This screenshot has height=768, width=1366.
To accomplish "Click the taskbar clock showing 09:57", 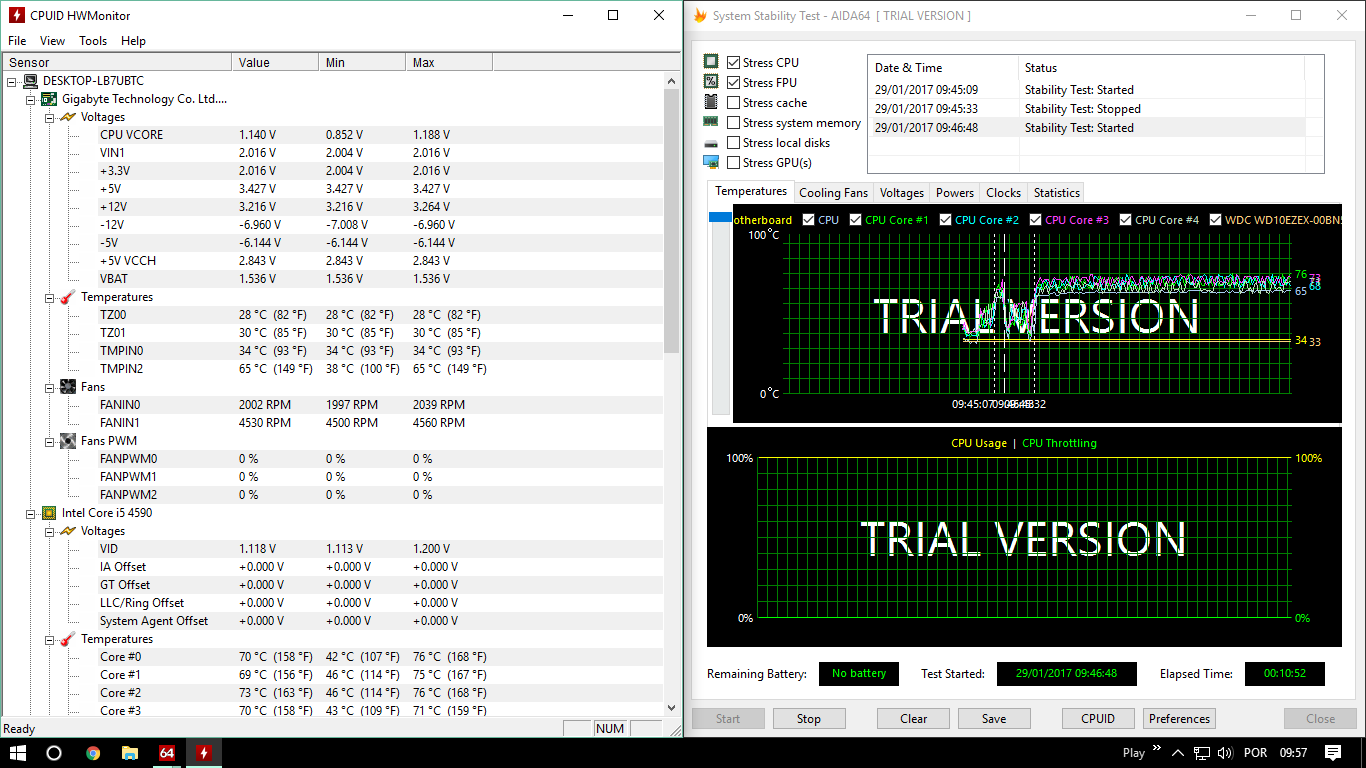I will click(x=1293, y=753).
